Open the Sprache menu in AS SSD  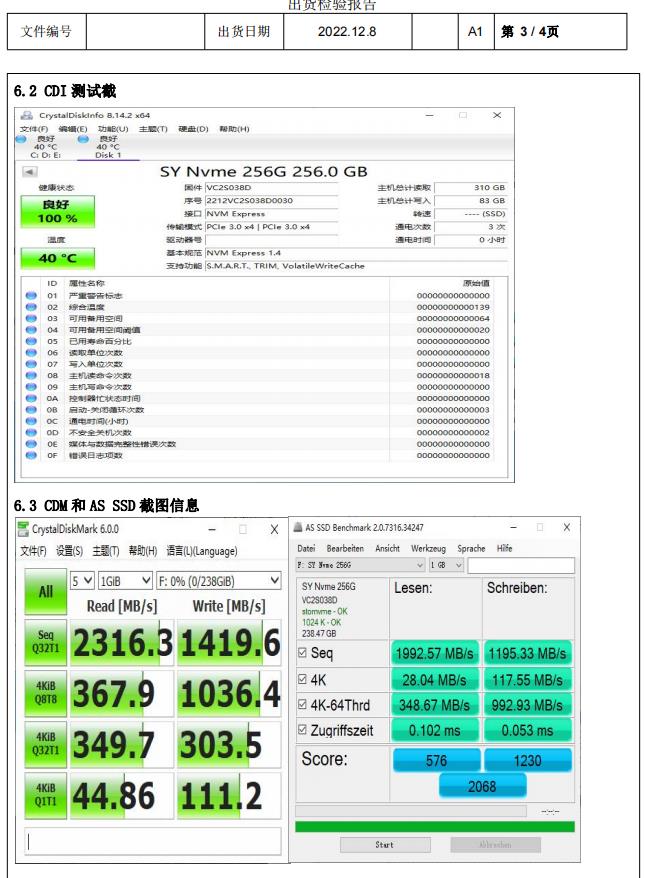[471, 548]
